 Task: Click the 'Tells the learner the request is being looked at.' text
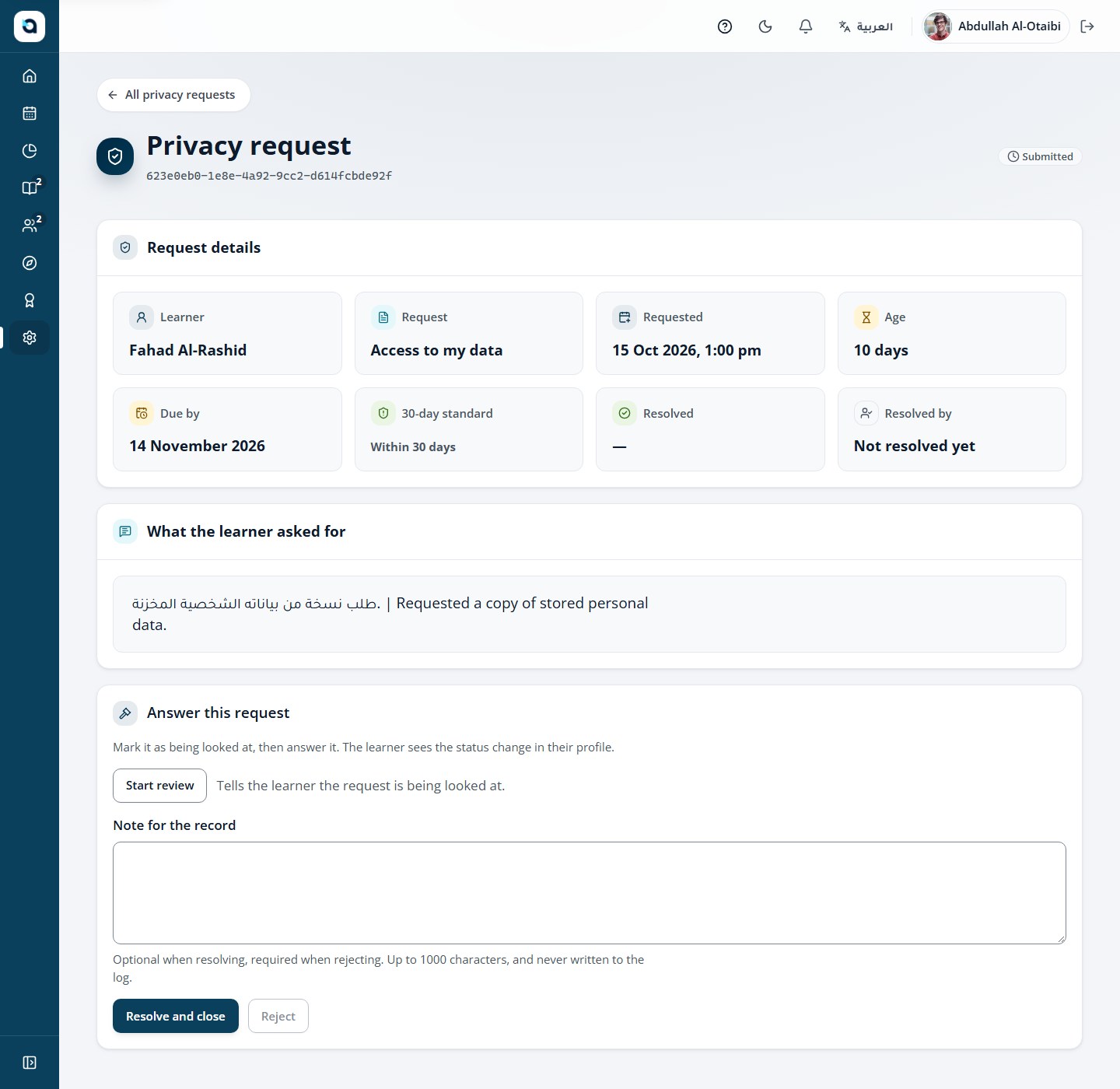(361, 786)
